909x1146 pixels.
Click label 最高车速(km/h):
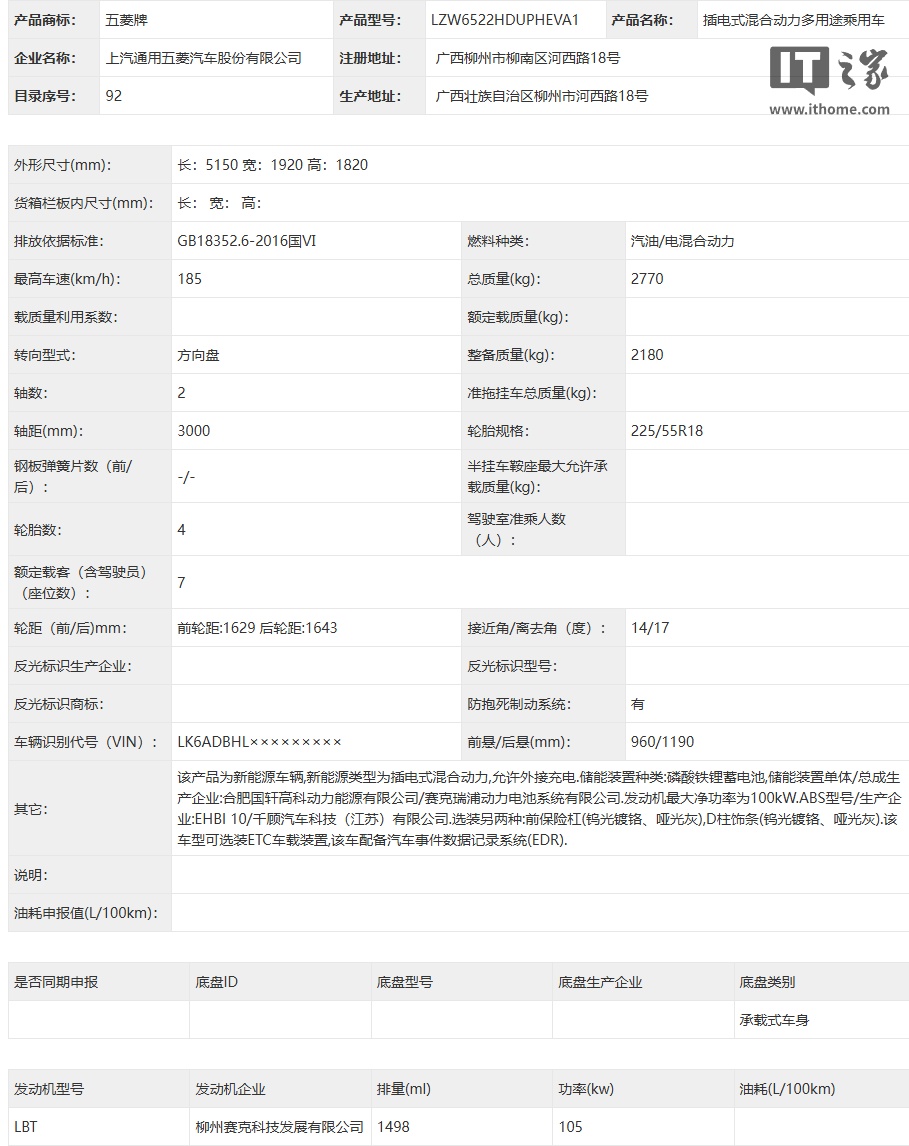[x=67, y=278]
